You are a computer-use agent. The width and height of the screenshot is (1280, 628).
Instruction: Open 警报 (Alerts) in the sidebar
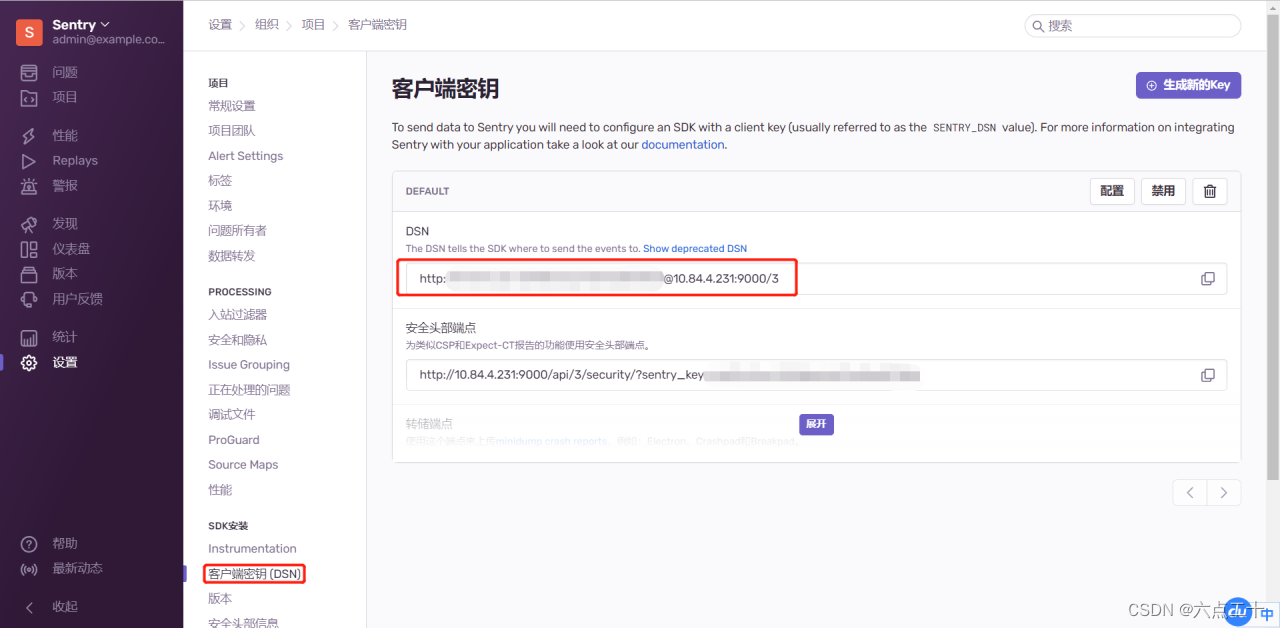click(64, 185)
